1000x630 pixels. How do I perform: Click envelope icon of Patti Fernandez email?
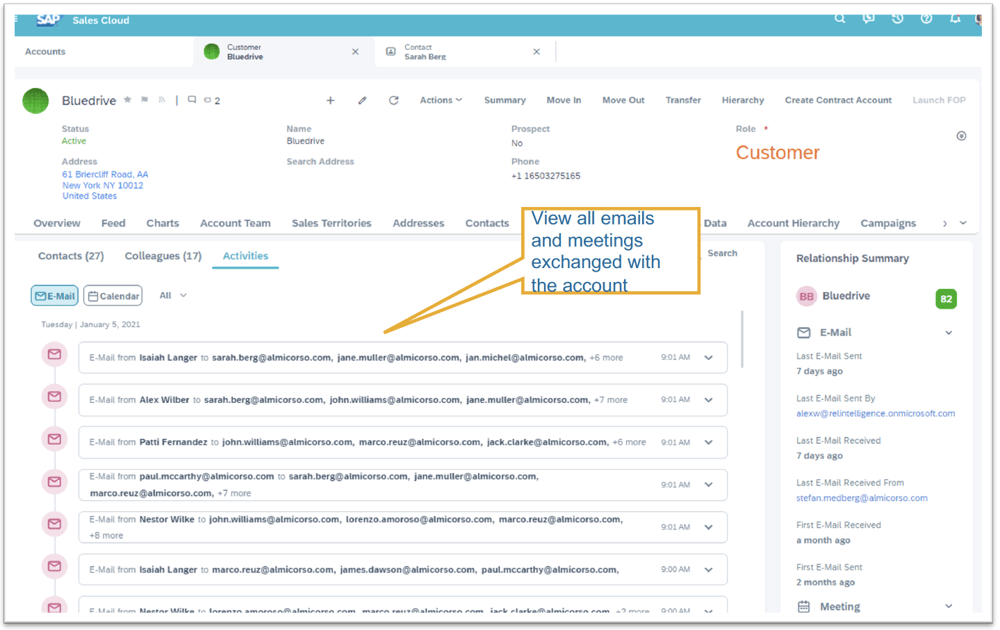coord(55,439)
